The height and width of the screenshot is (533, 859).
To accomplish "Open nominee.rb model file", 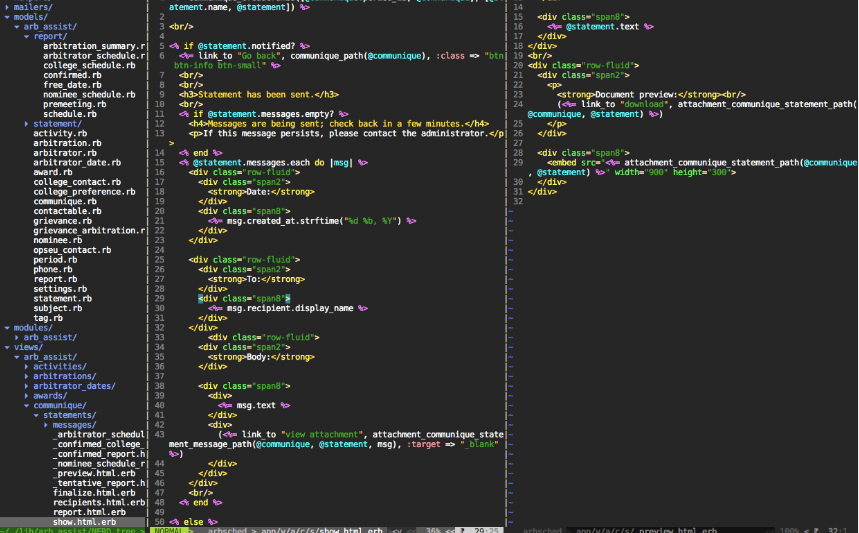I will [x=58, y=240].
